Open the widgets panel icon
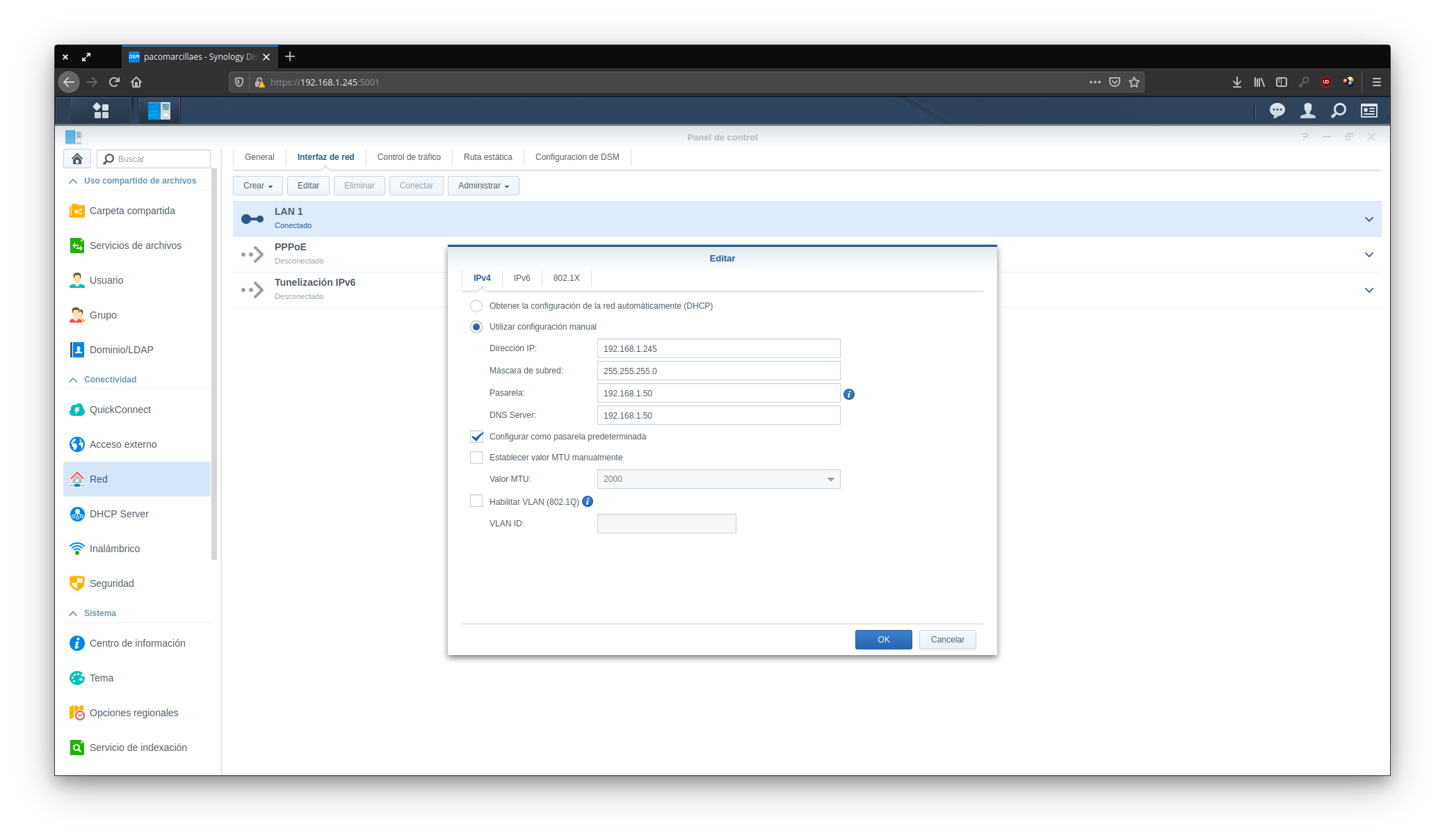Image resolution: width=1445 pixels, height=840 pixels. 1369,111
